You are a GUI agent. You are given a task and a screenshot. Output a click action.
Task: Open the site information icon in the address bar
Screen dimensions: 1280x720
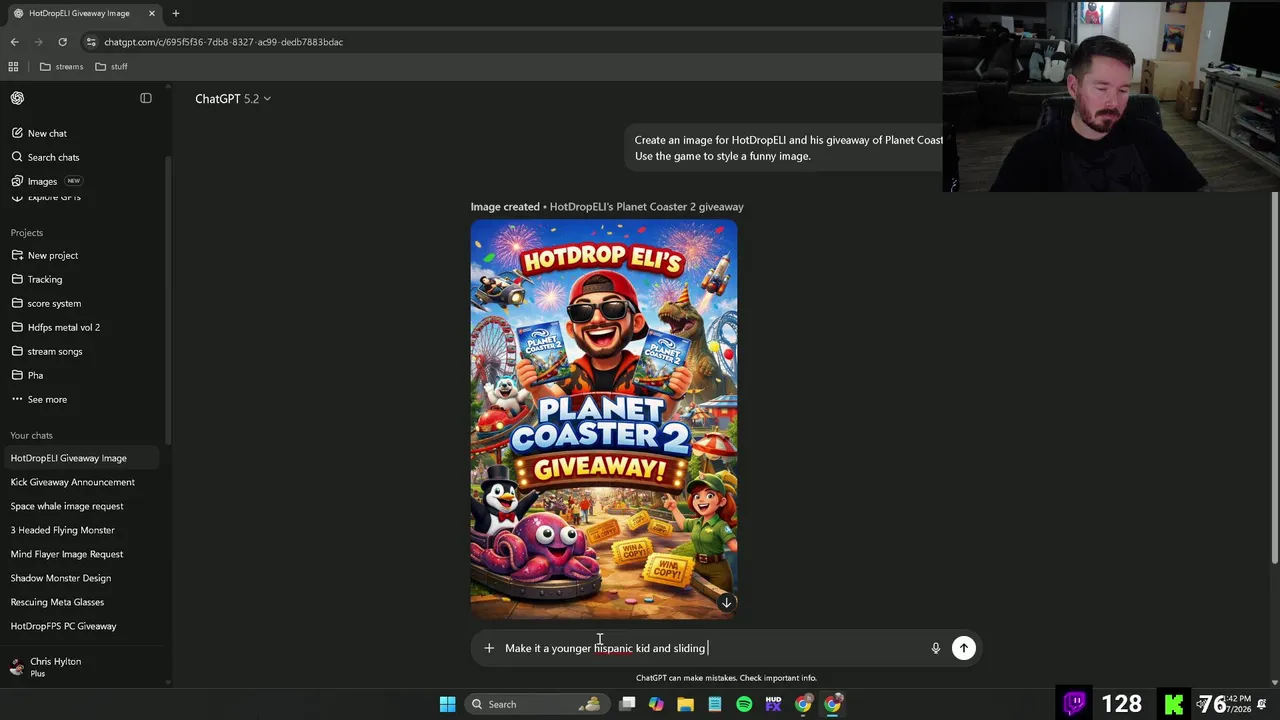click(91, 42)
